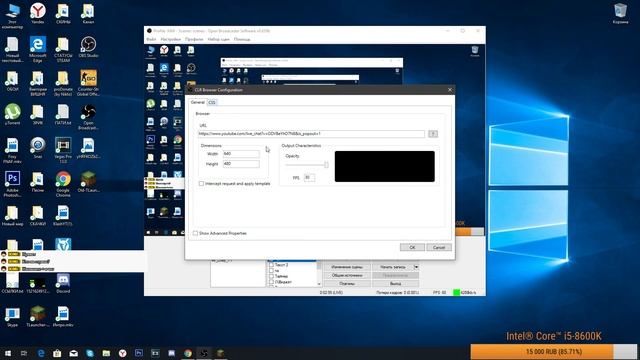
Task: Open the Yandex browser taskbar icon
Action: point(122,353)
